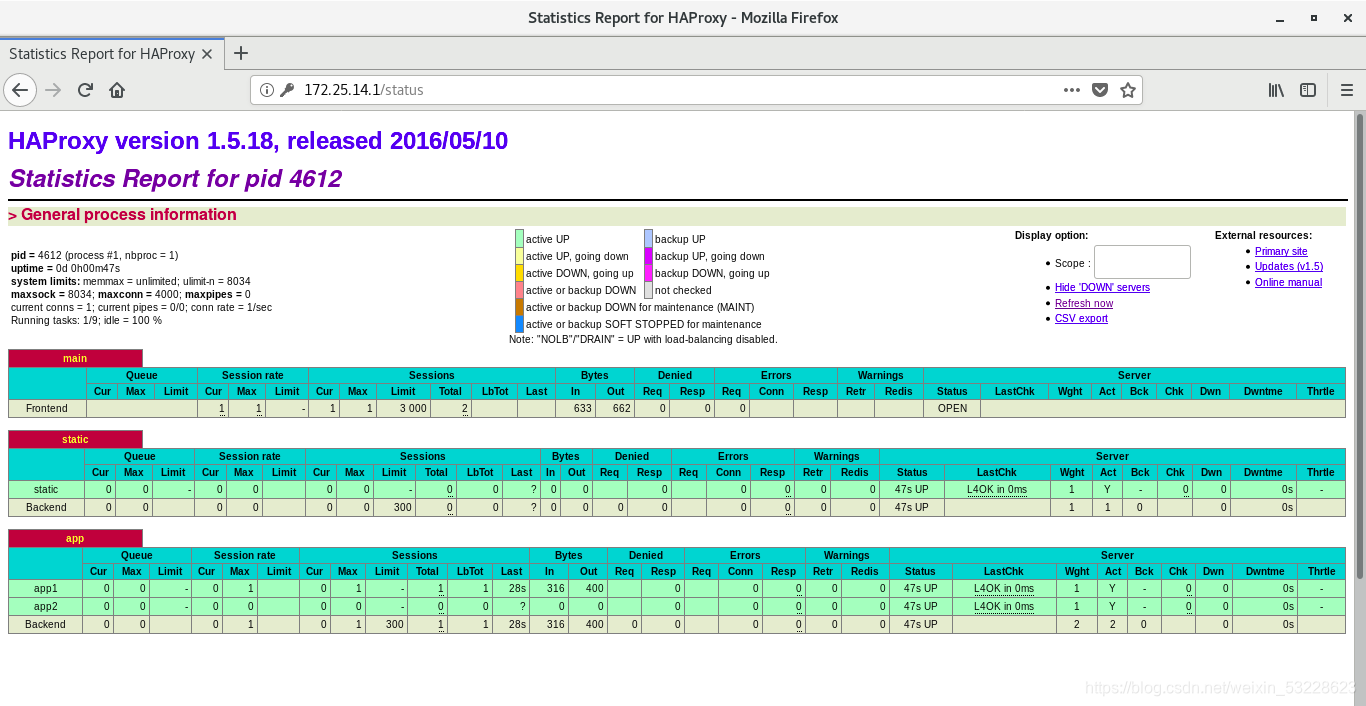Click the app2 server row name
Viewport: 1366px width, 706px height.
[46, 606]
